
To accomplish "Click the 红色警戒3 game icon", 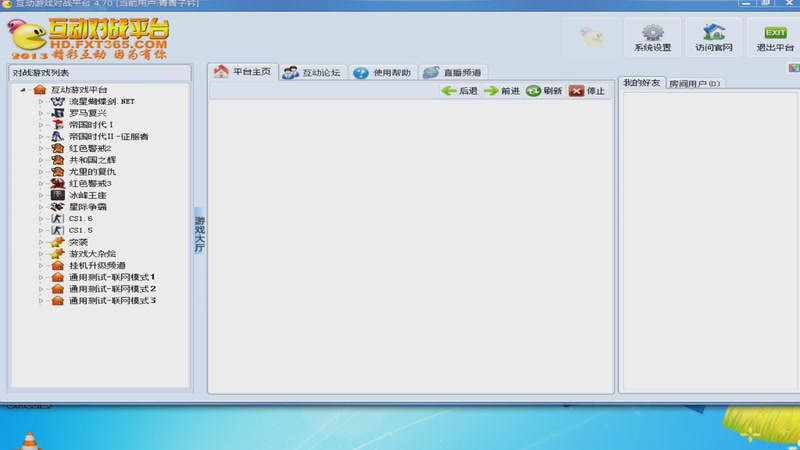I will click(58, 183).
